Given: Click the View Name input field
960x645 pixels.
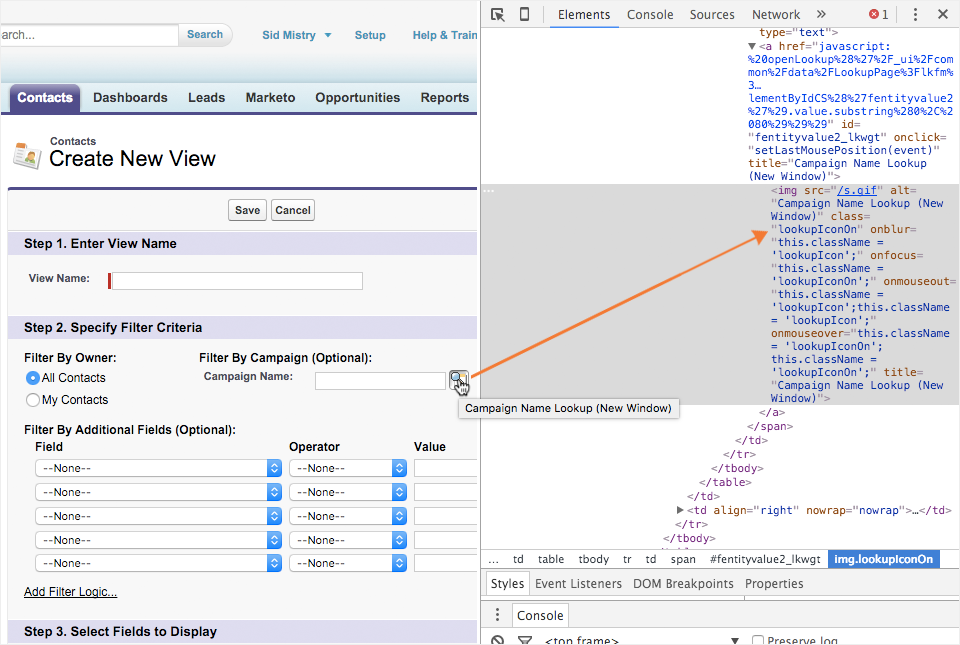Looking at the screenshot, I should [x=237, y=281].
